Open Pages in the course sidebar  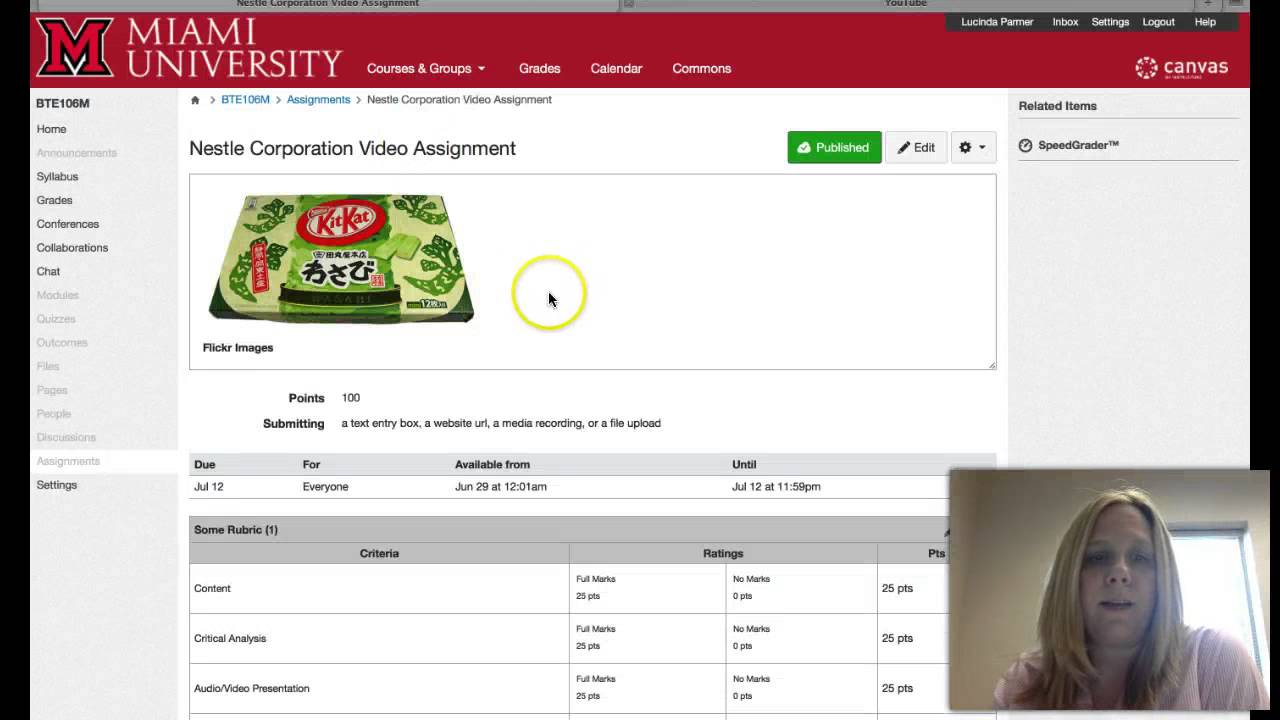(52, 390)
